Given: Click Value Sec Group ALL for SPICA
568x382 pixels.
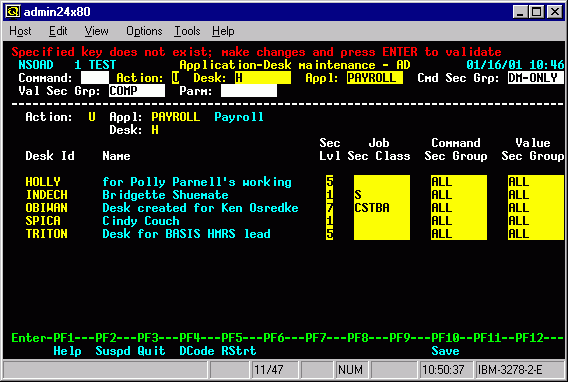Looking at the screenshot, I should 536,221.
